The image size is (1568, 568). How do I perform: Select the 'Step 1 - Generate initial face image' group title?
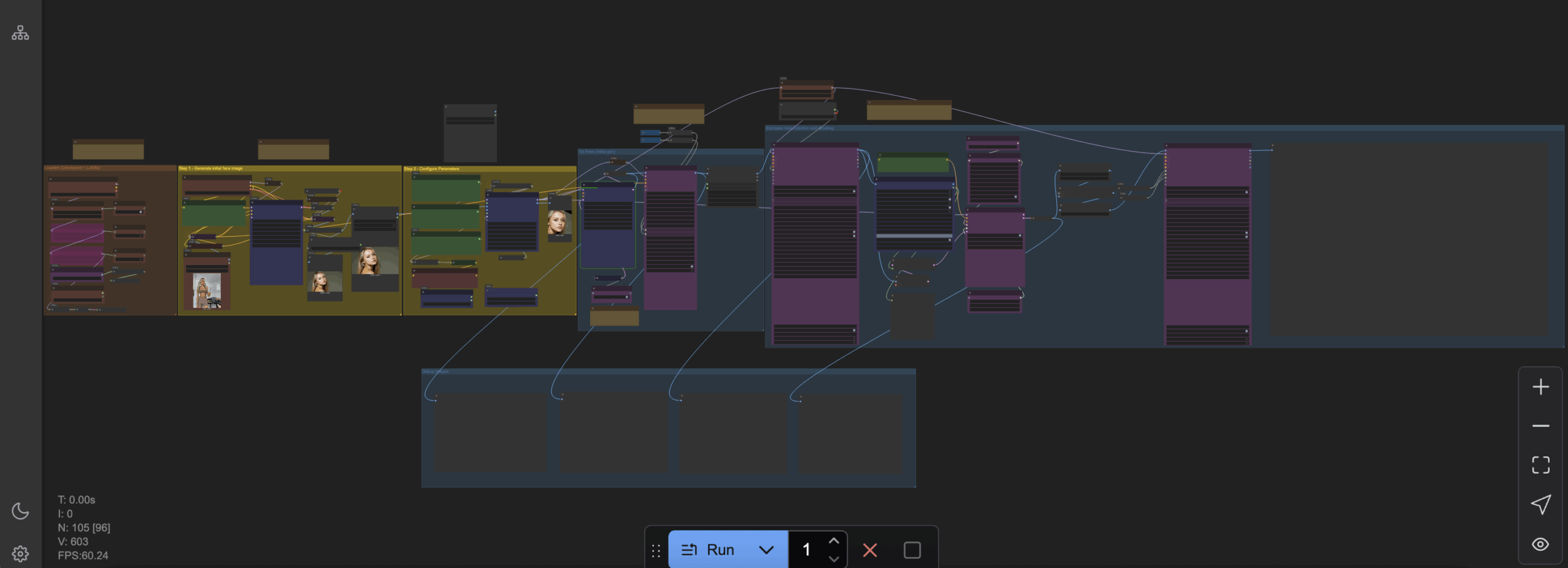tap(211, 168)
